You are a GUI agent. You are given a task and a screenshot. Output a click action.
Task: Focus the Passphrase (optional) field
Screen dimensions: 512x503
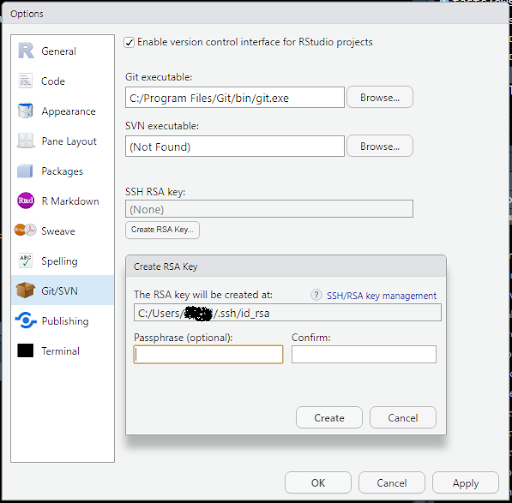click(x=208, y=354)
